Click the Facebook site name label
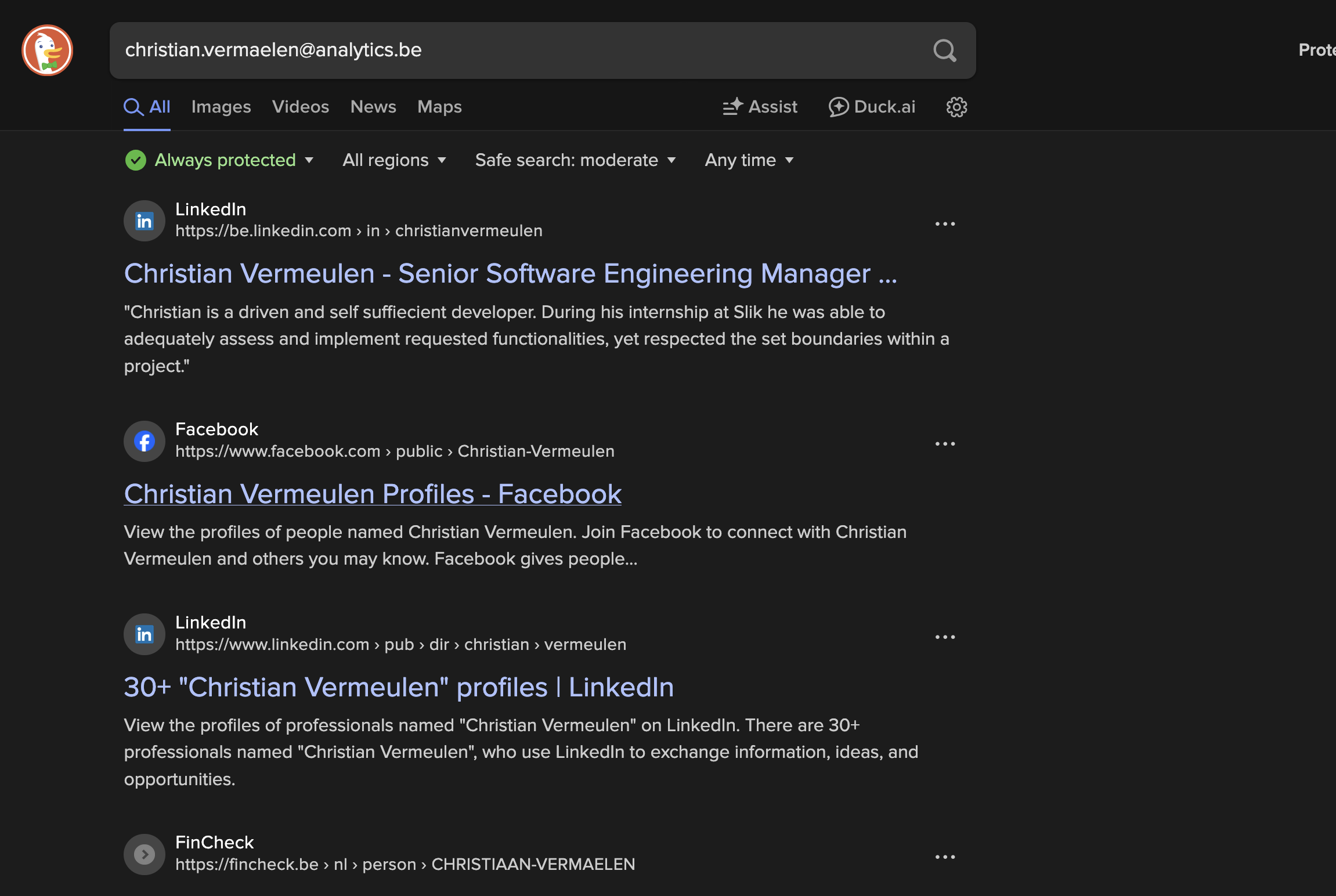This screenshot has width=1336, height=896. click(216, 429)
